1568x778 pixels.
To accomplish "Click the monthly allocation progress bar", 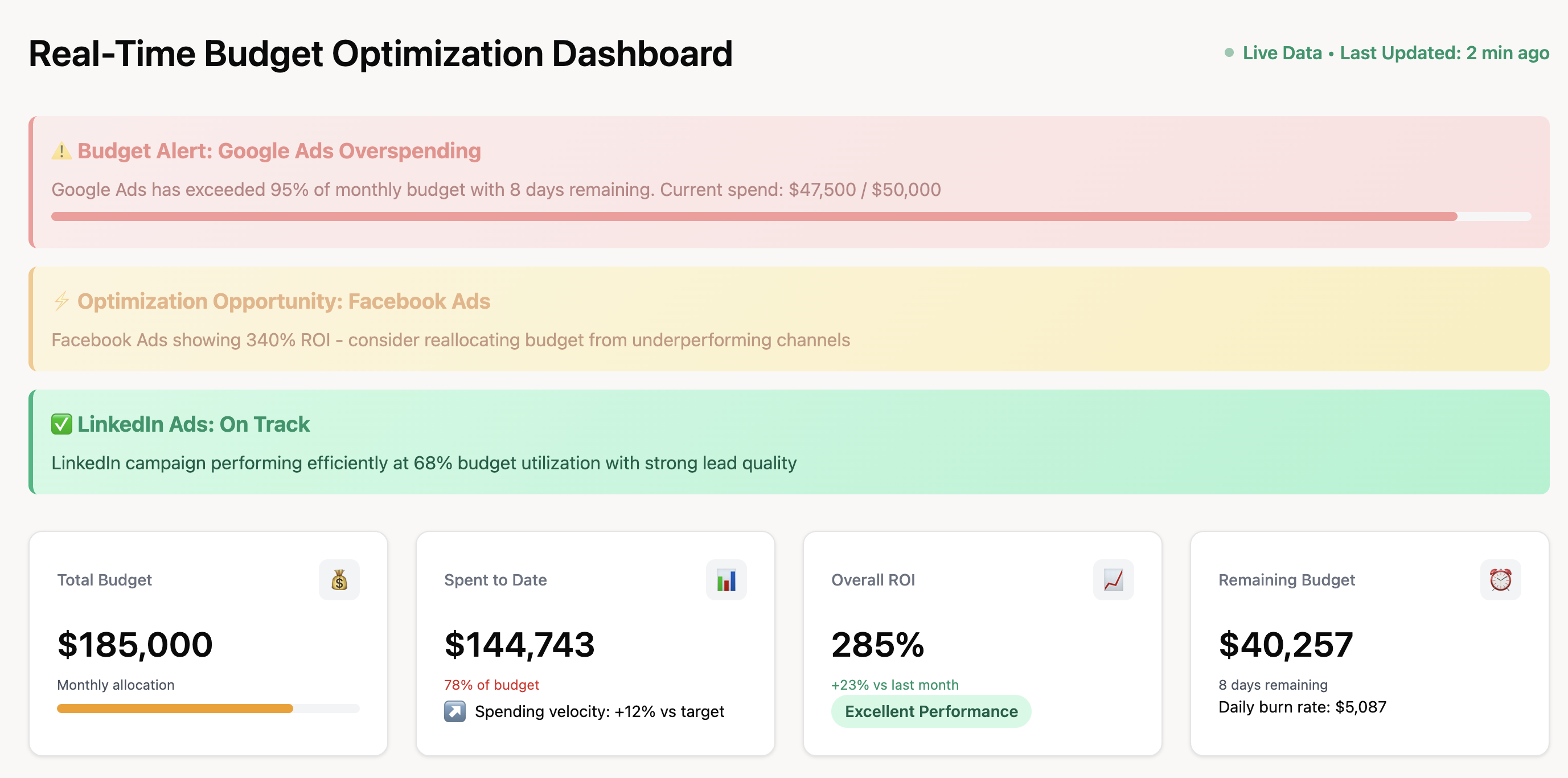I will click(x=207, y=708).
